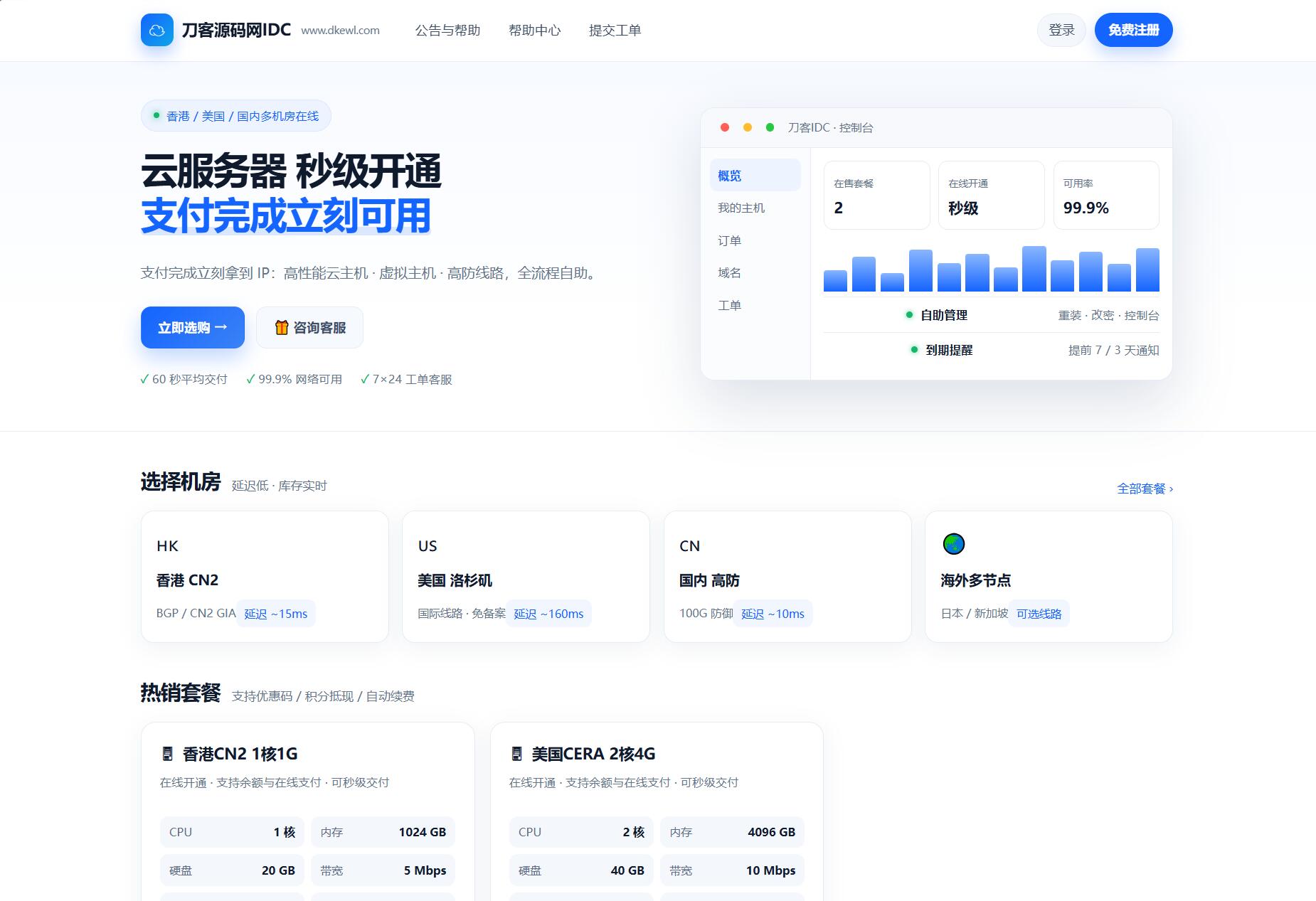Click the red dot in console title bar
1316x901 pixels.
(725, 127)
